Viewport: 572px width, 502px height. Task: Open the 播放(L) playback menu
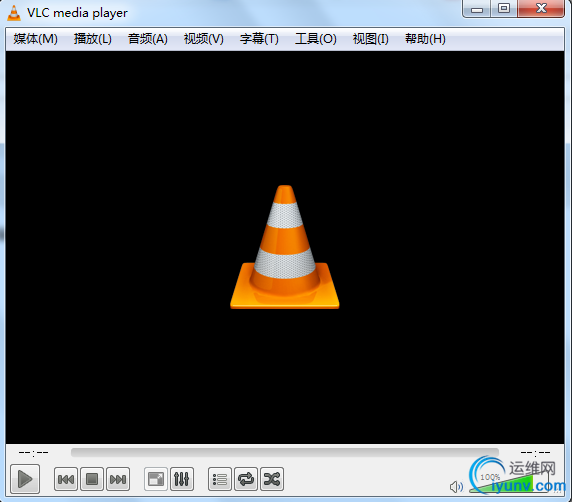(x=93, y=39)
